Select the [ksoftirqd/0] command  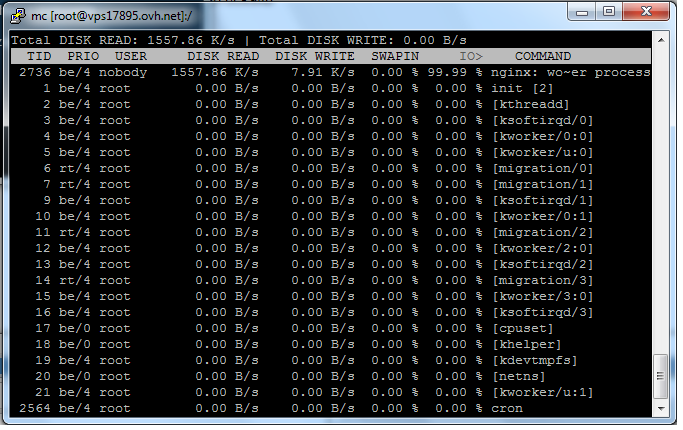(542, 120)
